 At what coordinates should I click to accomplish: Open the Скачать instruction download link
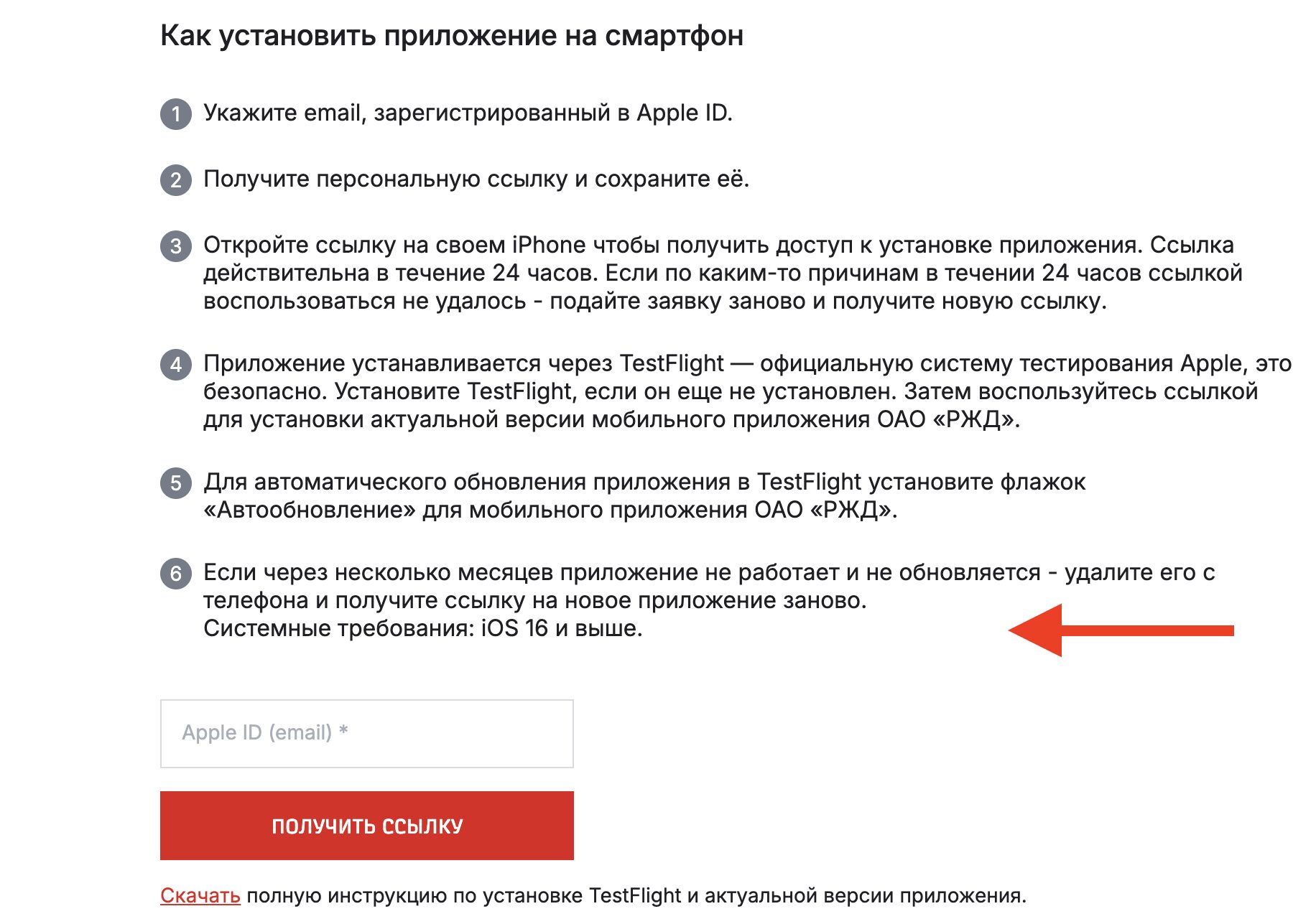[x=200, y=895]
